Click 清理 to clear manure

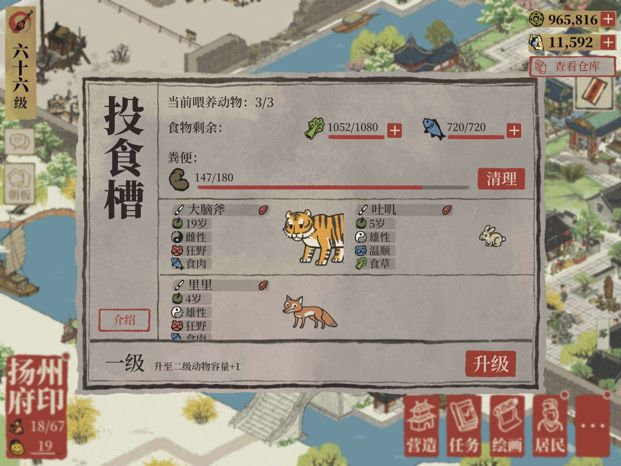pyautogui.click(x=501, y=179)
